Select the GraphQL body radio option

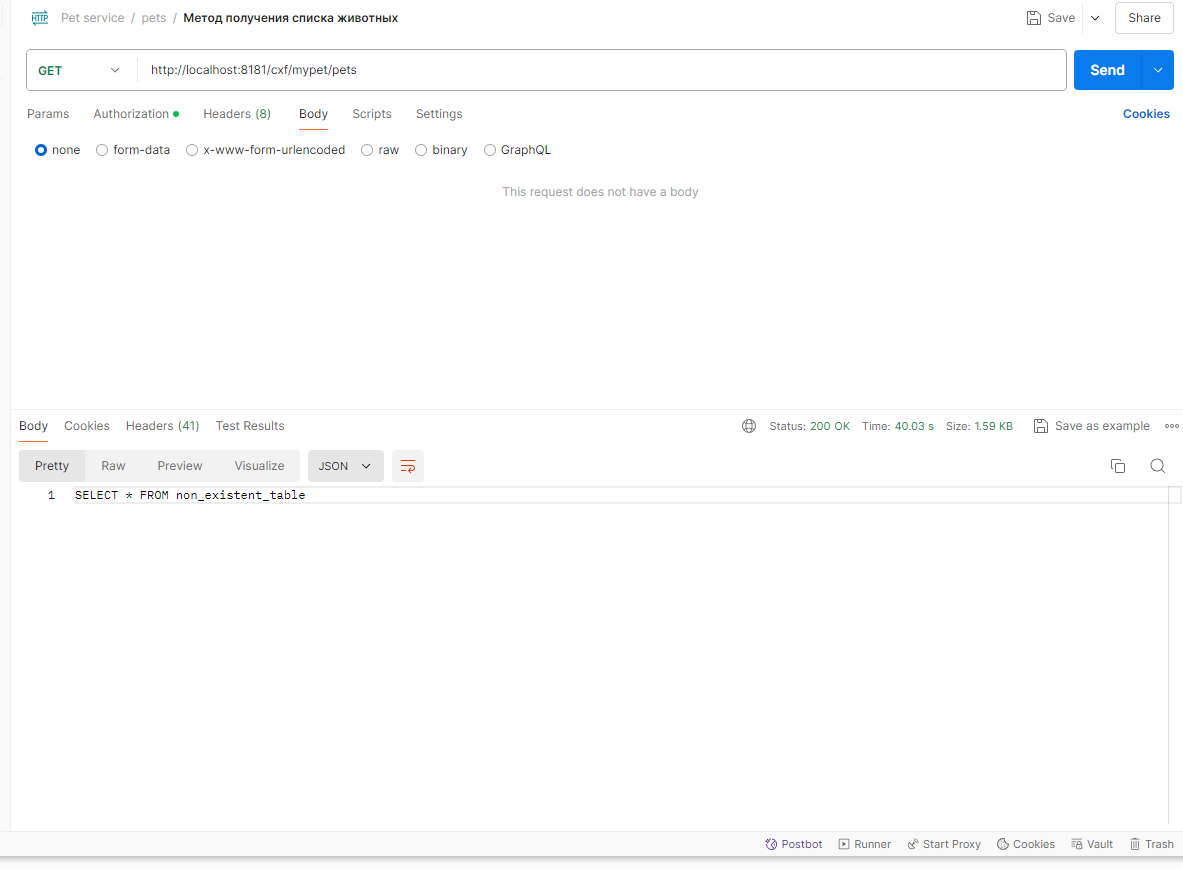click(490, 150)
